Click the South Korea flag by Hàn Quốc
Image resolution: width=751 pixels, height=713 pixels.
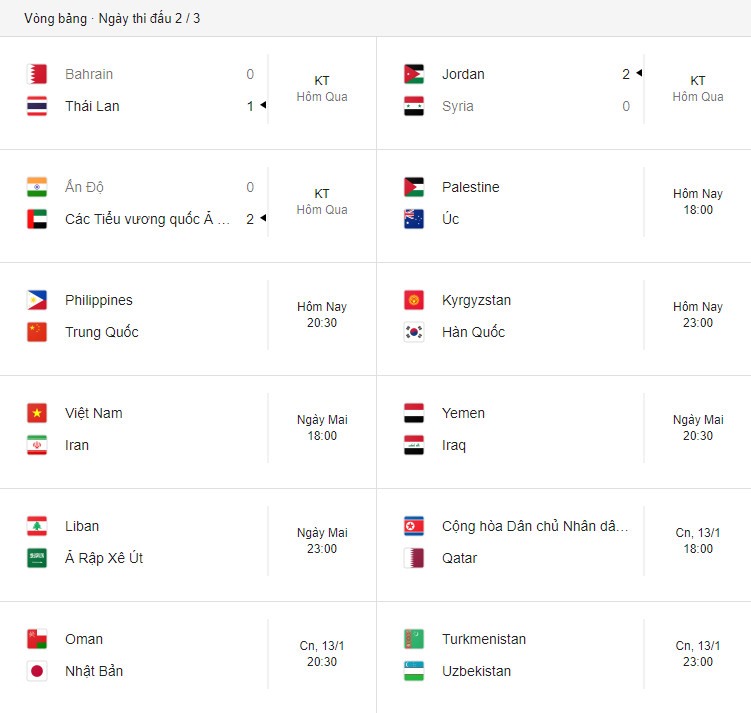click(x=414, y=332)
